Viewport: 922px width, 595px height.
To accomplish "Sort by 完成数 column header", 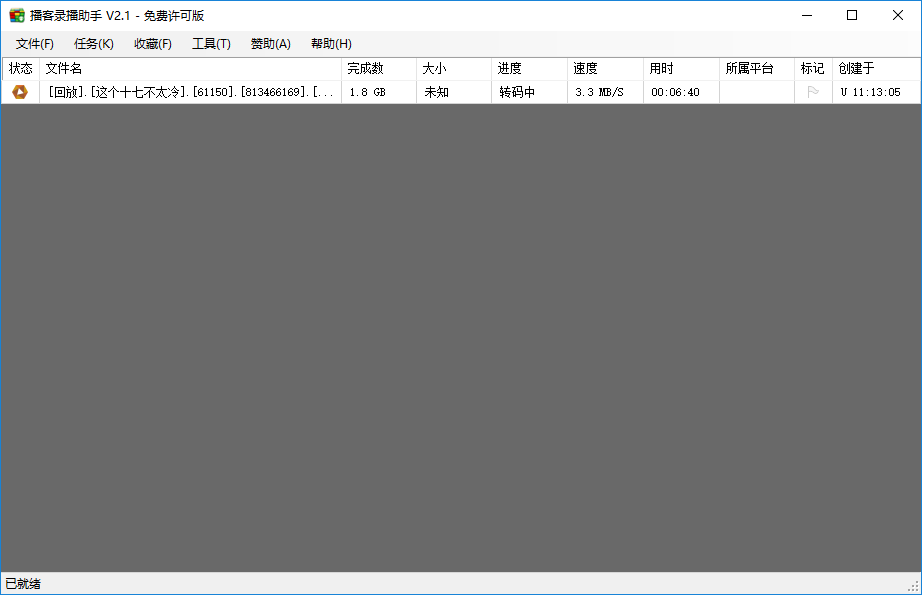I will click(379, 69).
